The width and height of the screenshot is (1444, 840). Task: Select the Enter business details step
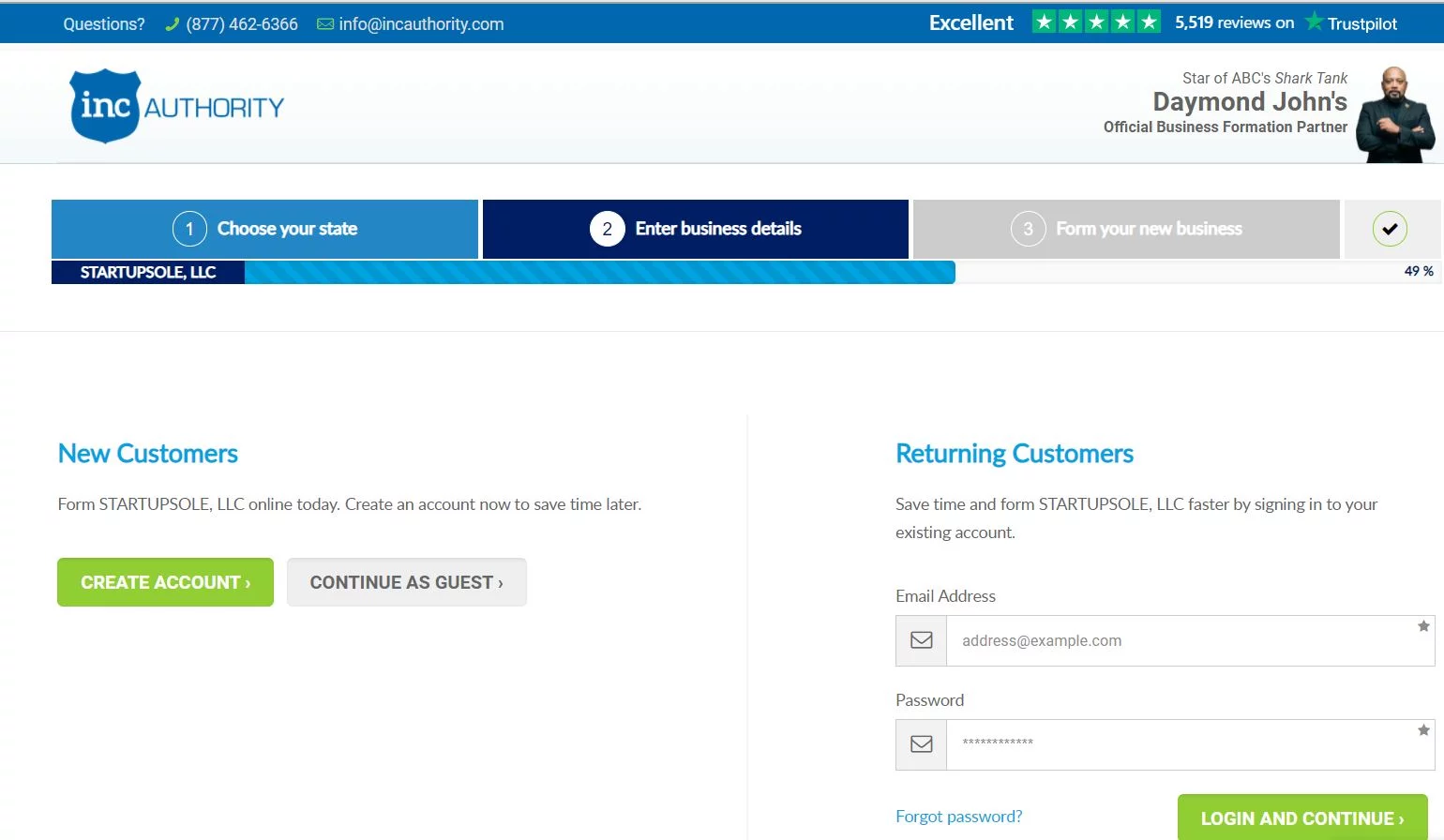696,229
